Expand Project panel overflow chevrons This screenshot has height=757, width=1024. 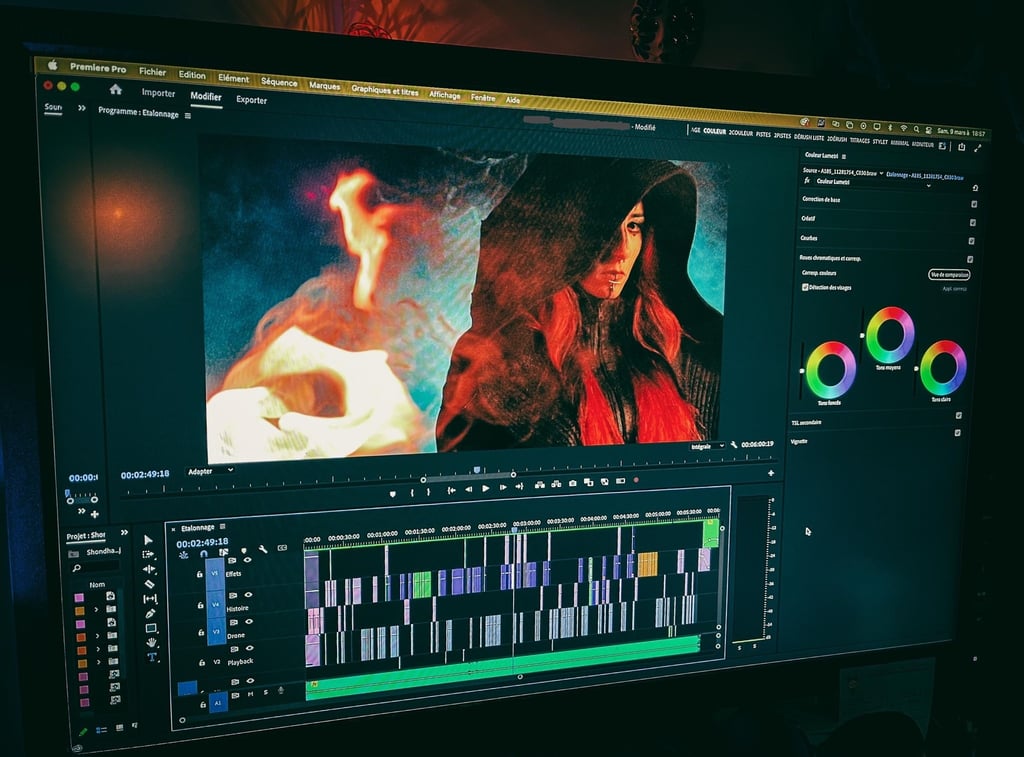pyautogui.click(x=124, y=533)
